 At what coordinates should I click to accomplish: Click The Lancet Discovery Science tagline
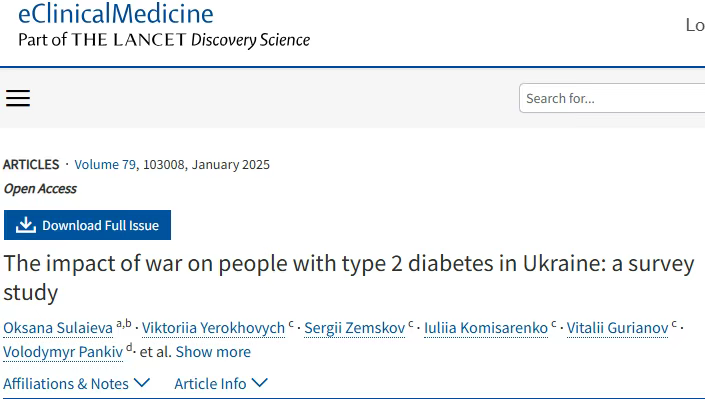[164, 40]
